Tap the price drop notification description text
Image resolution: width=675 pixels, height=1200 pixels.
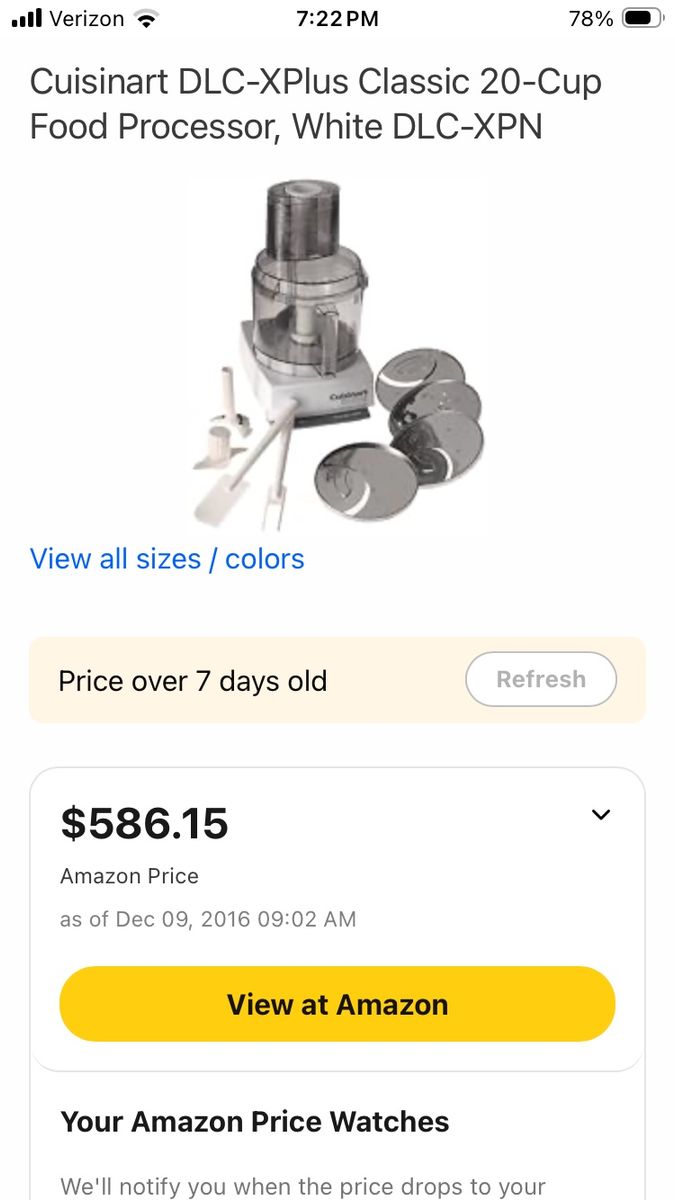pyautogui.click(x=303, y=1187)
